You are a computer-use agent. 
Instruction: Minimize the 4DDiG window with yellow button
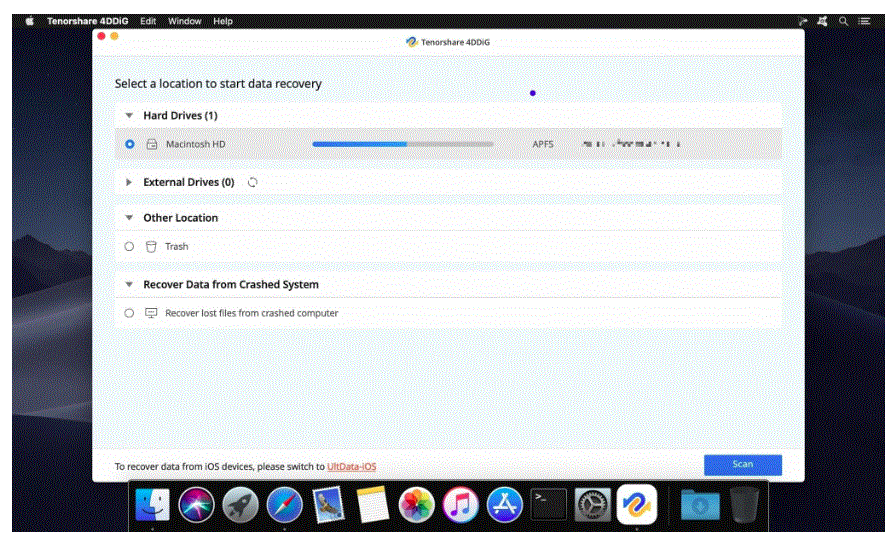(114, 36)
